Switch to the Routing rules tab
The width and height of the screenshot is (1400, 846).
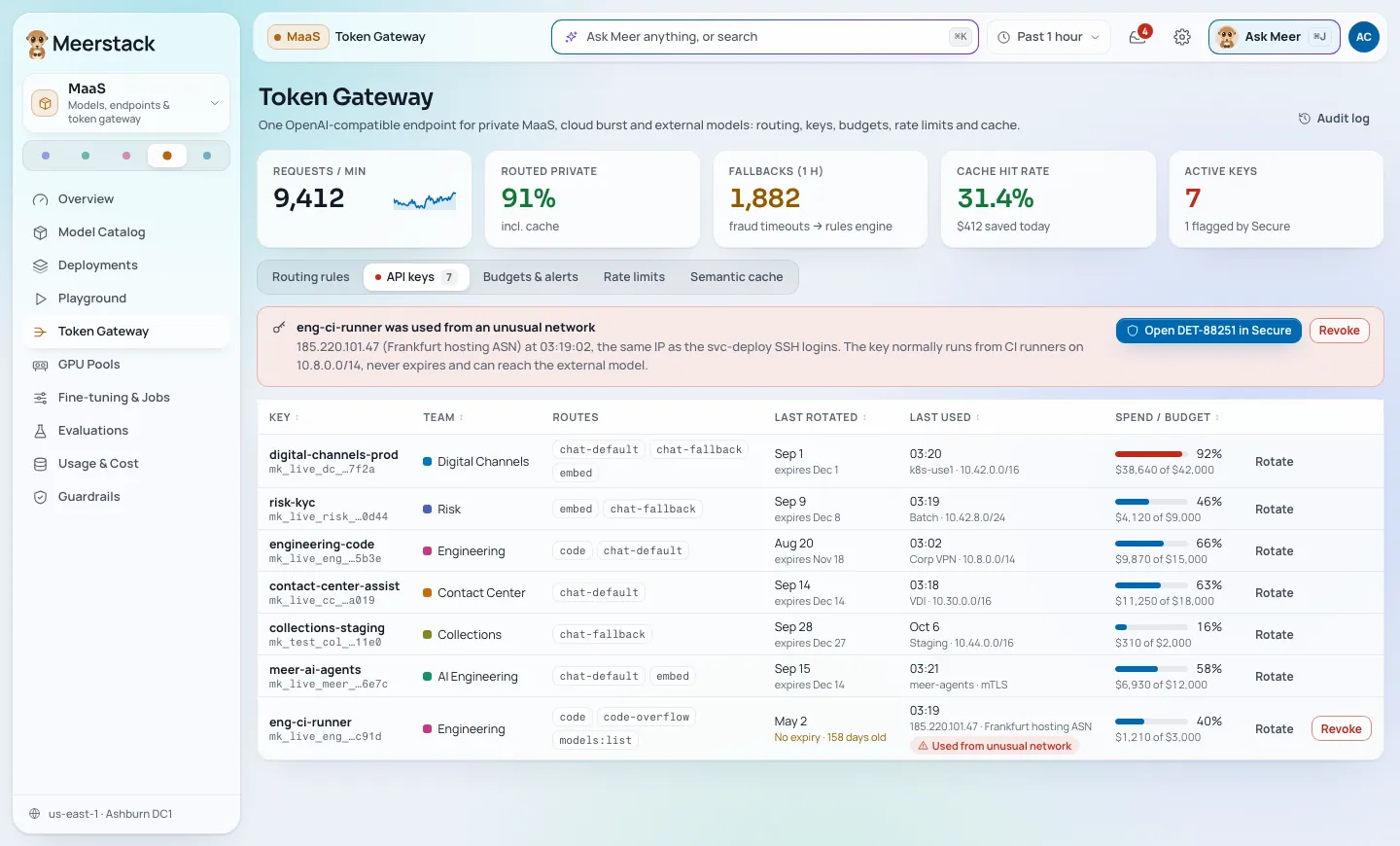(310, 277)
